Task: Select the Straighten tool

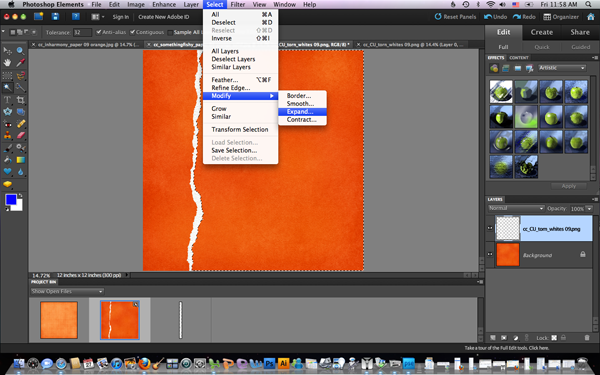Action: coord(20,112)
